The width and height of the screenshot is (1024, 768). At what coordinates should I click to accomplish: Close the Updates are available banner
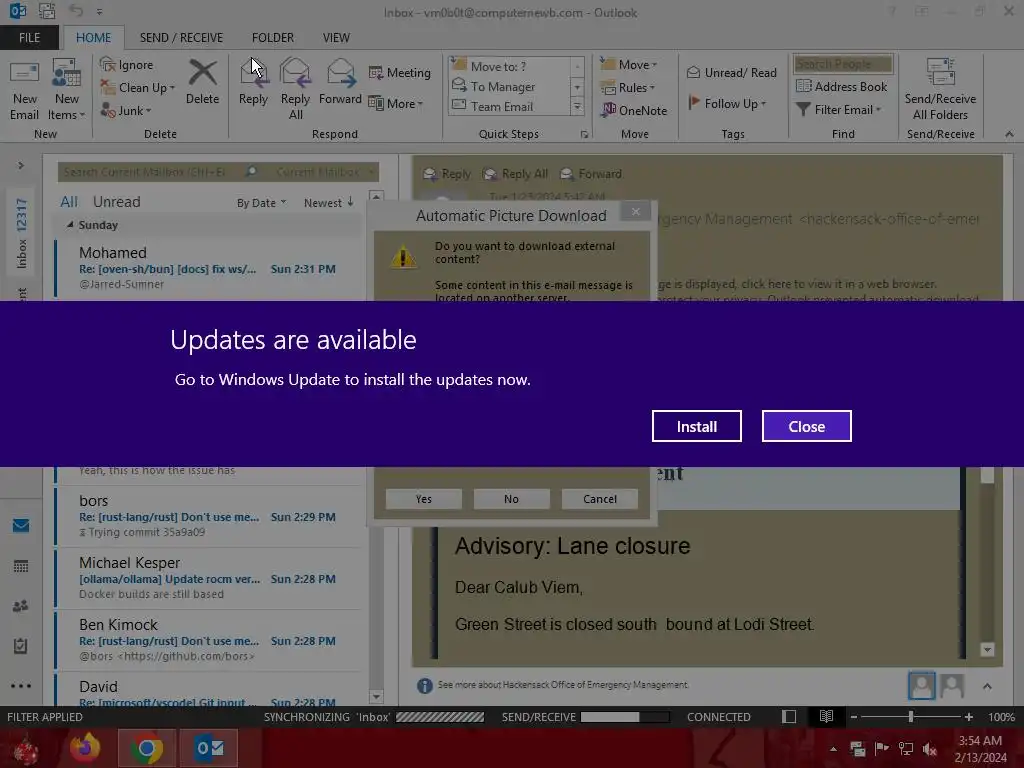coord(807,426)
